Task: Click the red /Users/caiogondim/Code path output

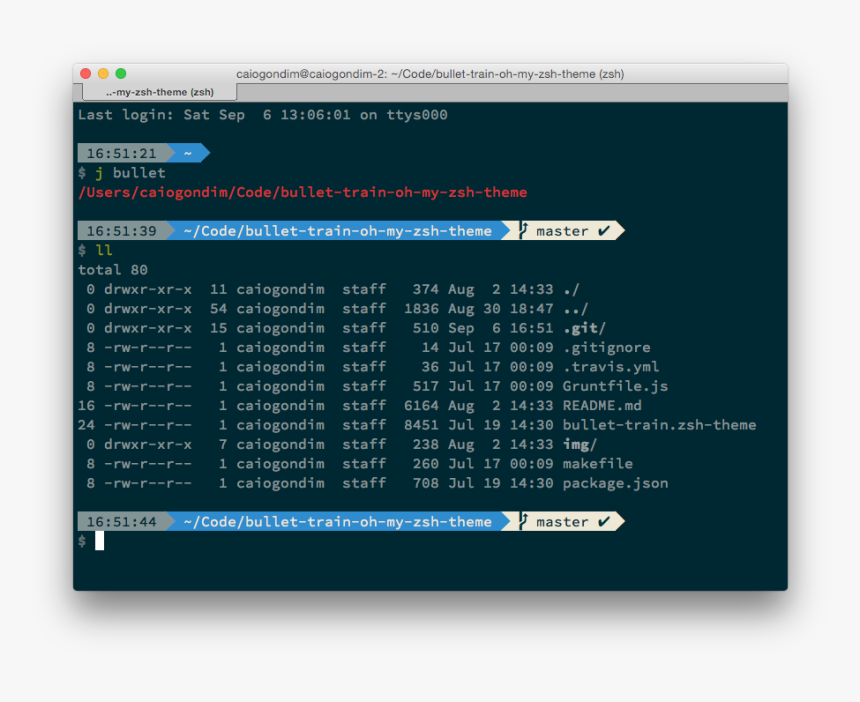Action: (303, 193)
